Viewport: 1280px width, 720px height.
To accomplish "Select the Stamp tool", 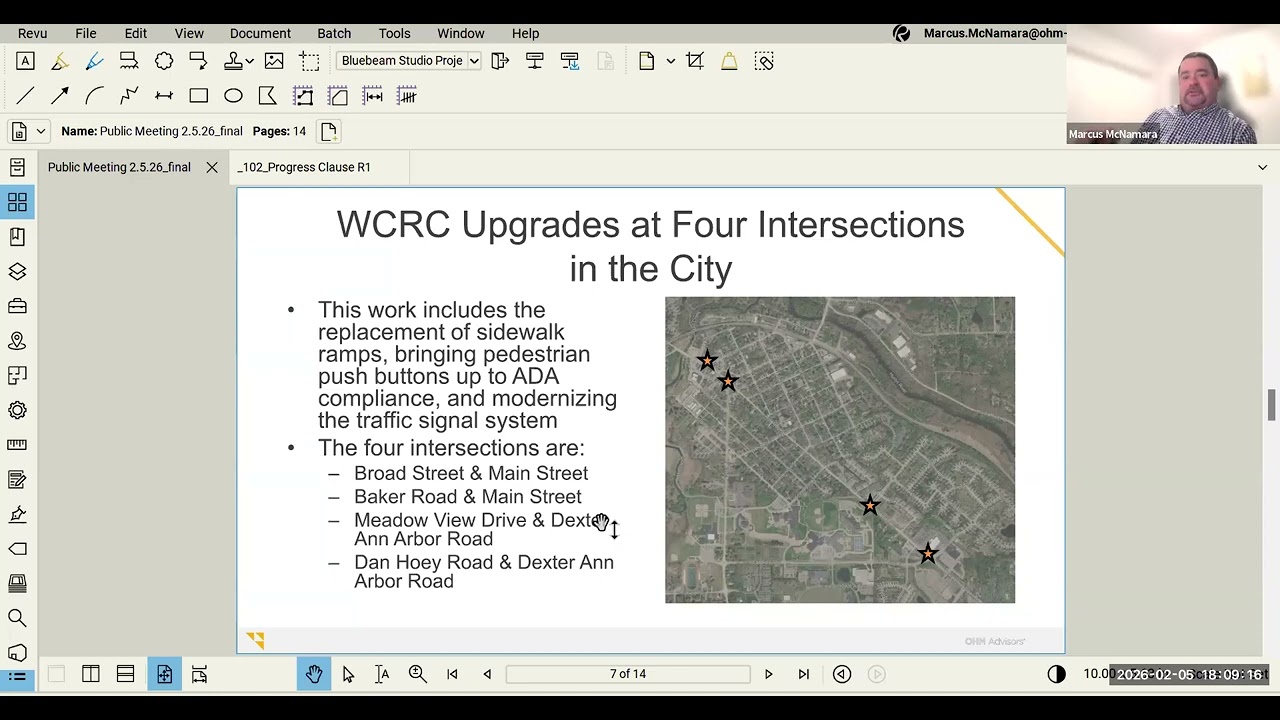I will [233, 61].
